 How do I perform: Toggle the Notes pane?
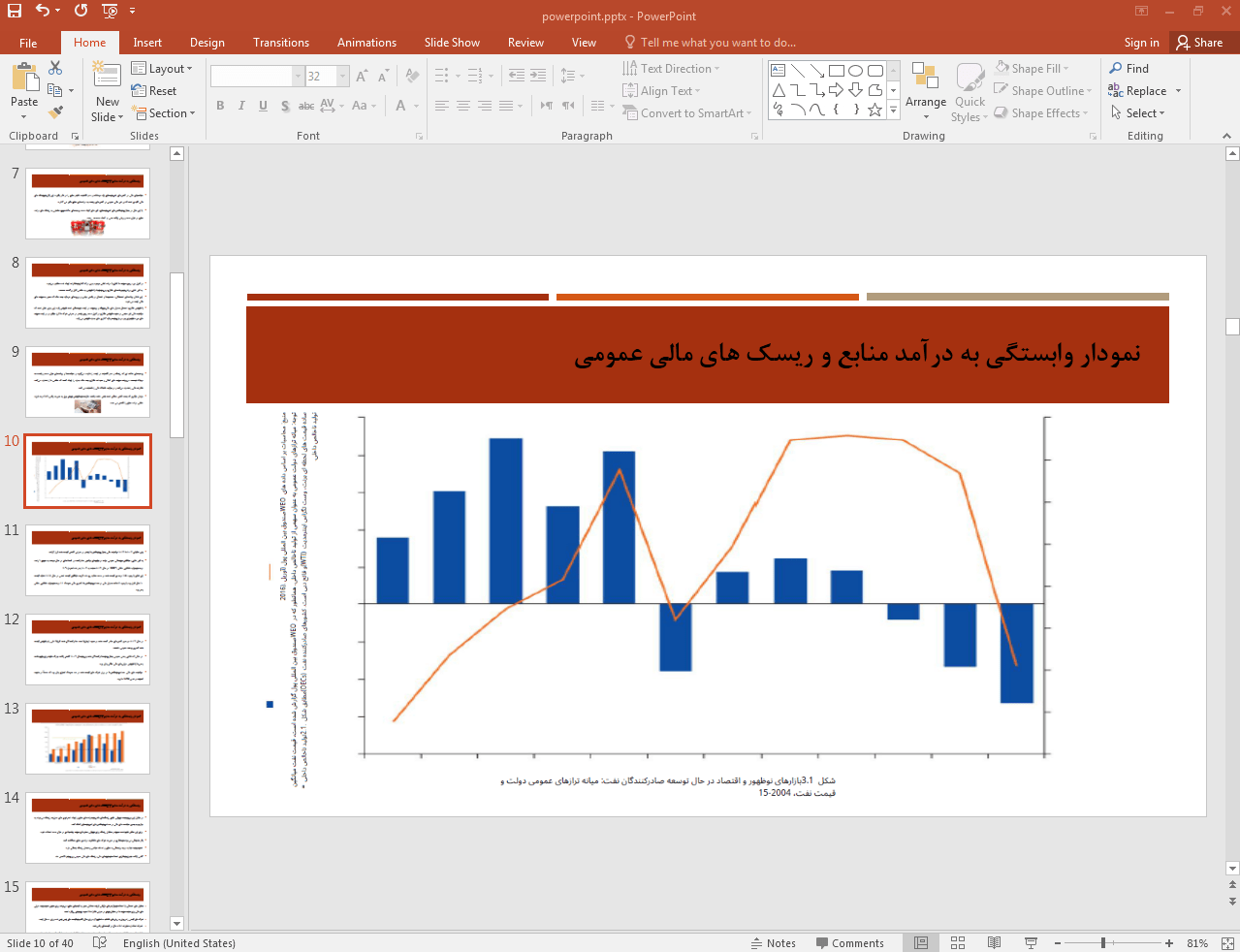[x=774, y=943]
